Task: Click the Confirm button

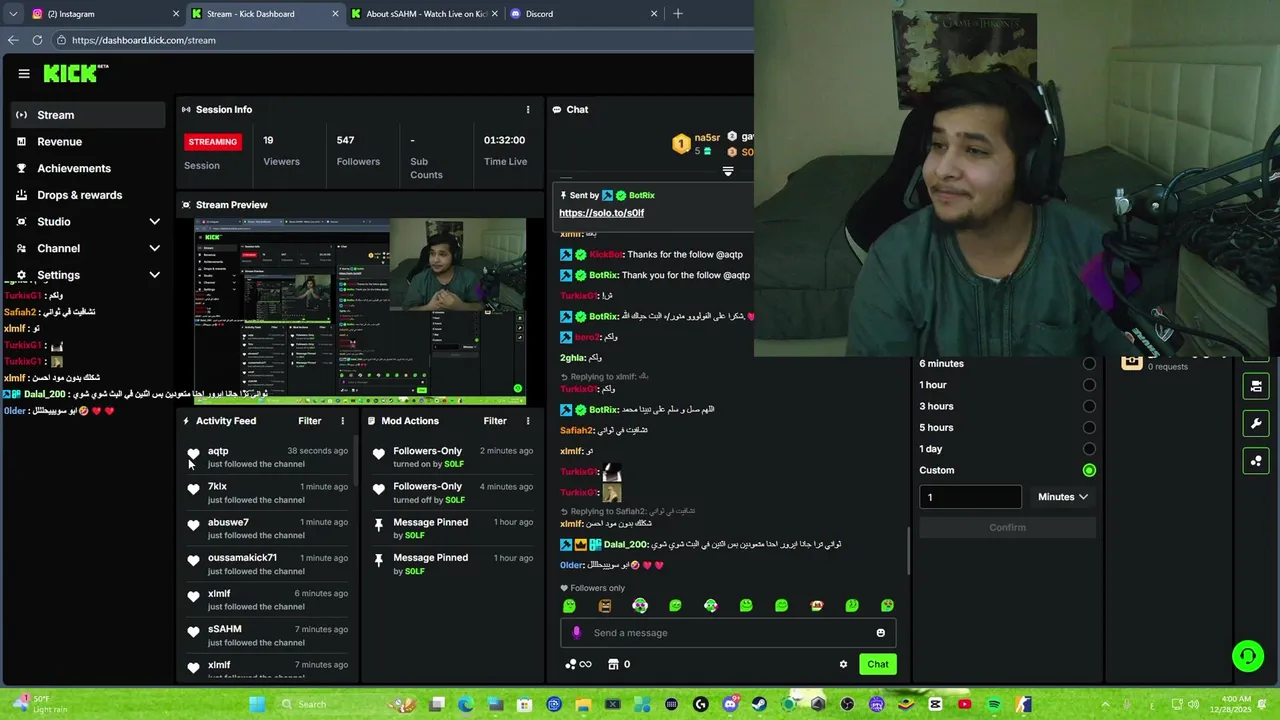Action: click(1007, 527)
